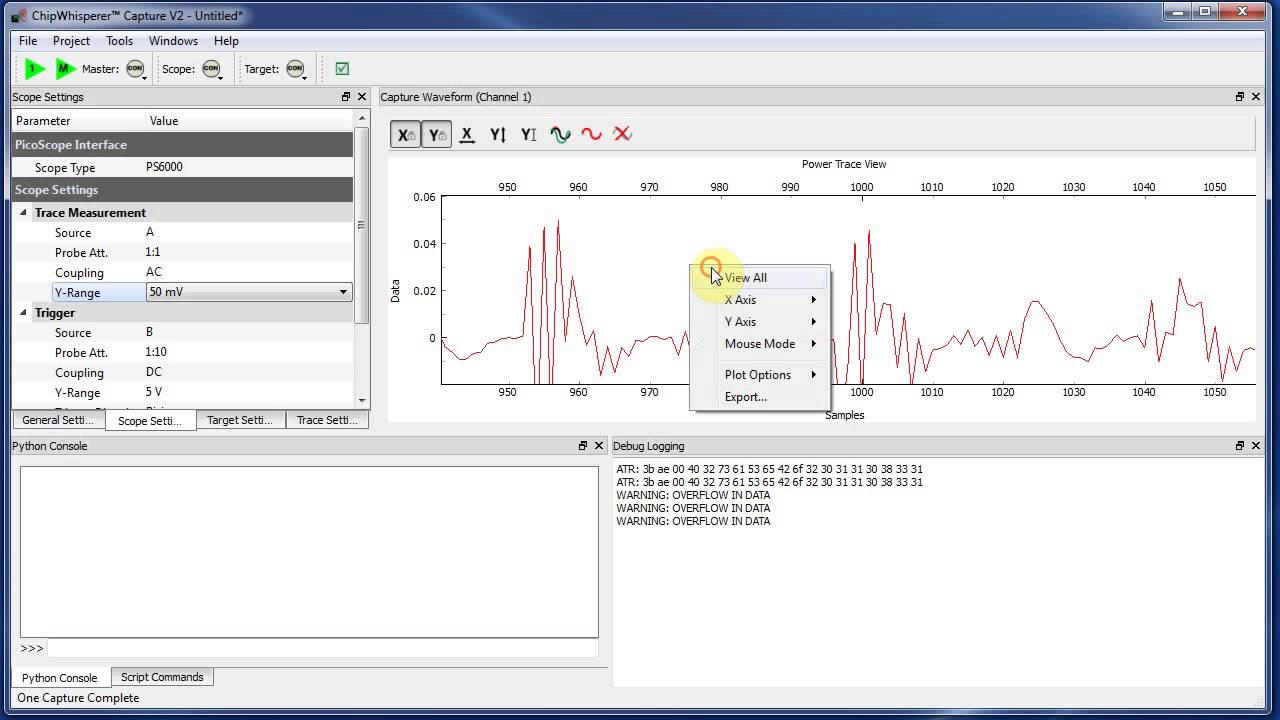Screen dimensions: 1280x720
Task: Open the Master connection dropdown arrow
Action: (x=145, y=77)
